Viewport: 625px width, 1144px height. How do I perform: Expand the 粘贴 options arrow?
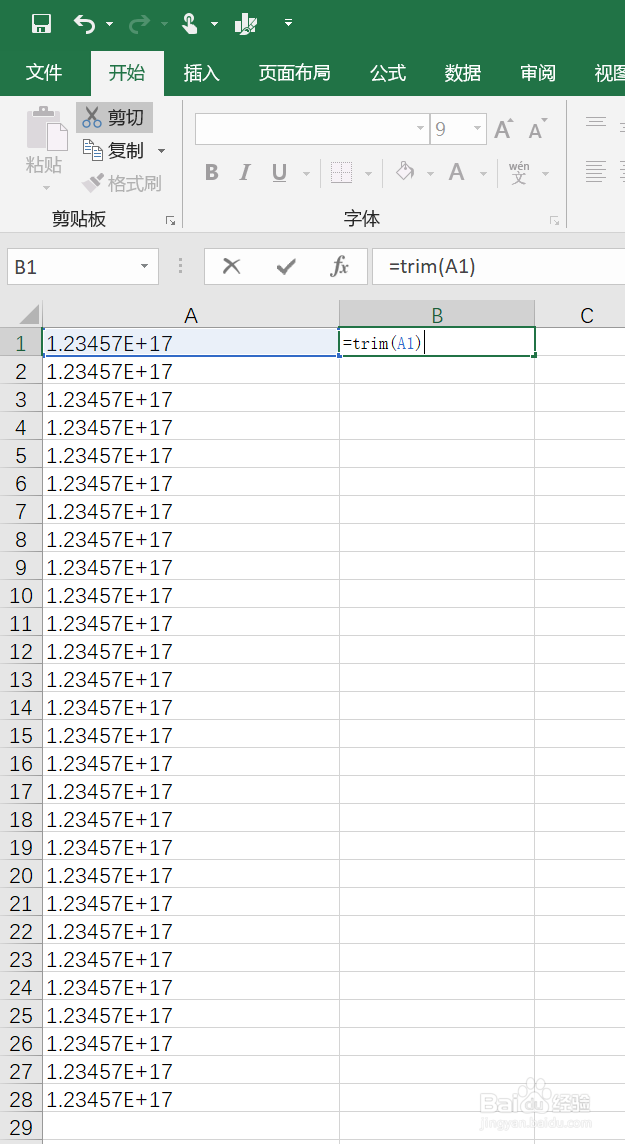[x=46, y=188]
